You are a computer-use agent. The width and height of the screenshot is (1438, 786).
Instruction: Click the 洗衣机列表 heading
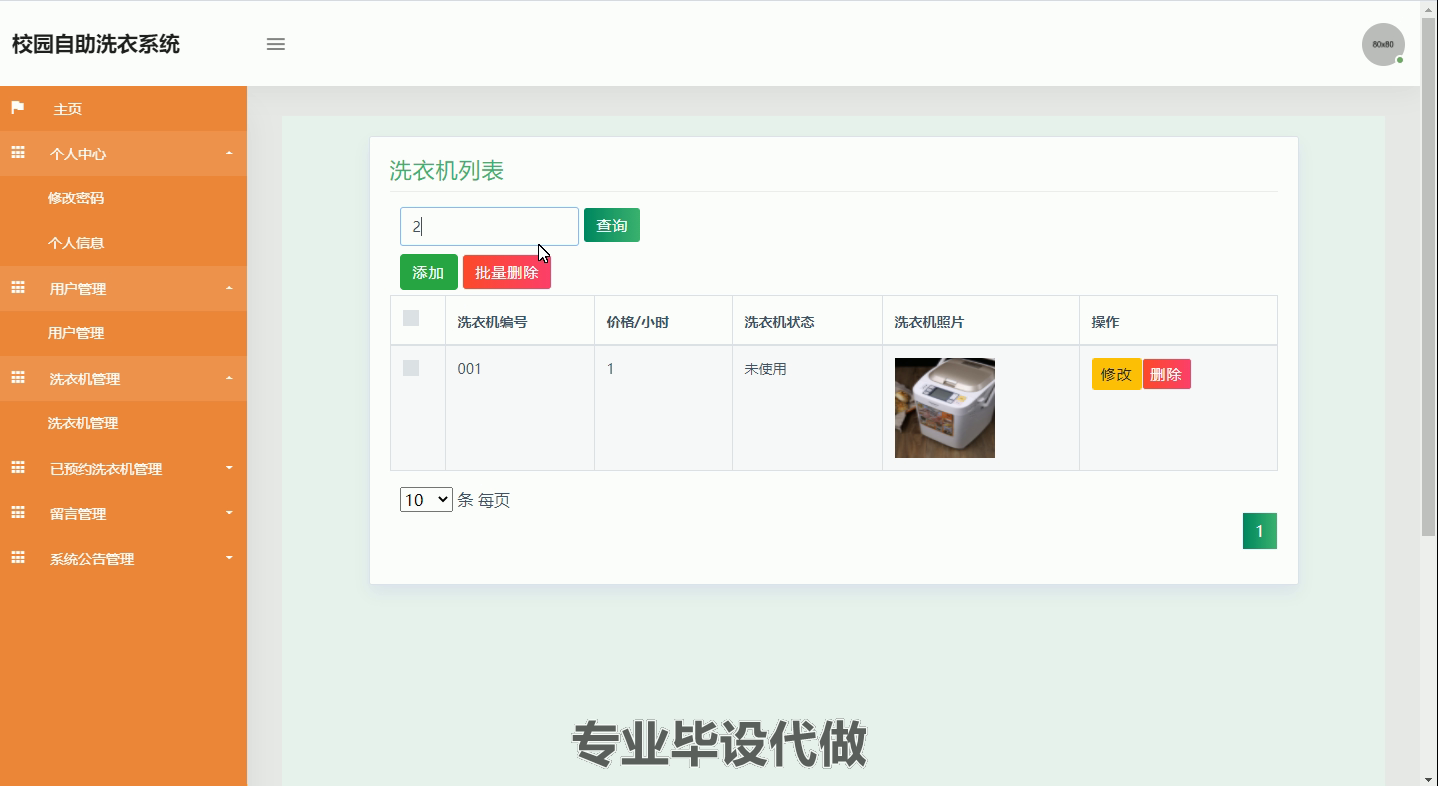click(x=447, y=171)
